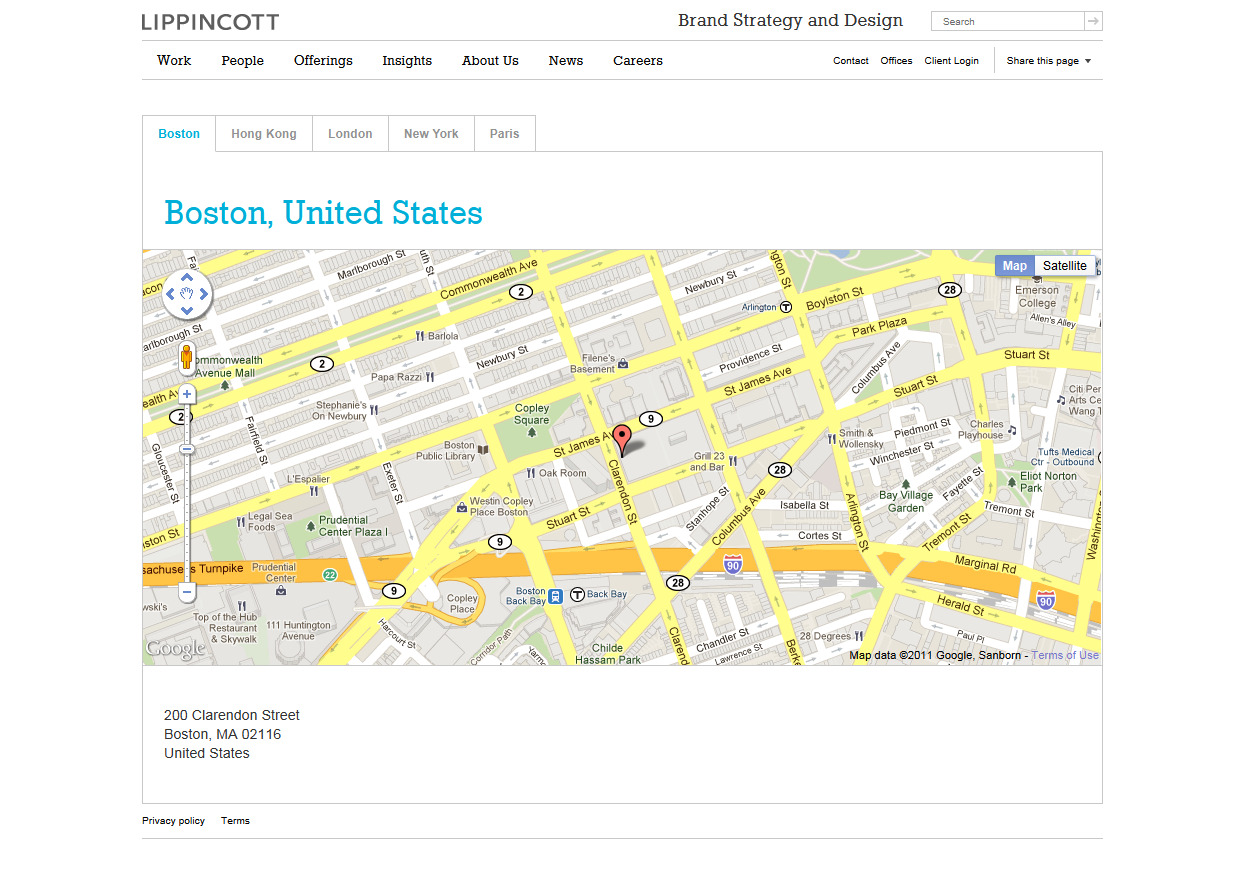
Task: Click Stephanie's On Newbury restaurant icon
Action: pos(374,409)
